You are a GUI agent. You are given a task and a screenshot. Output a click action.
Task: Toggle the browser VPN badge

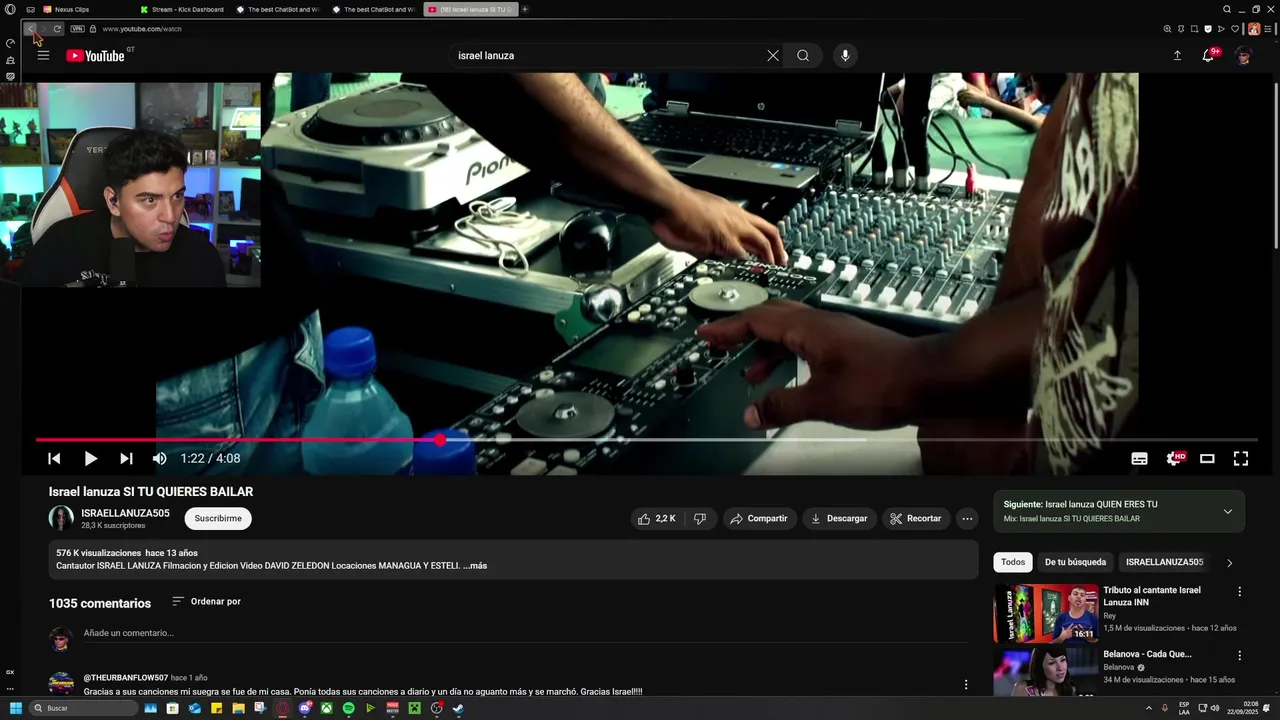coord(77,29)
